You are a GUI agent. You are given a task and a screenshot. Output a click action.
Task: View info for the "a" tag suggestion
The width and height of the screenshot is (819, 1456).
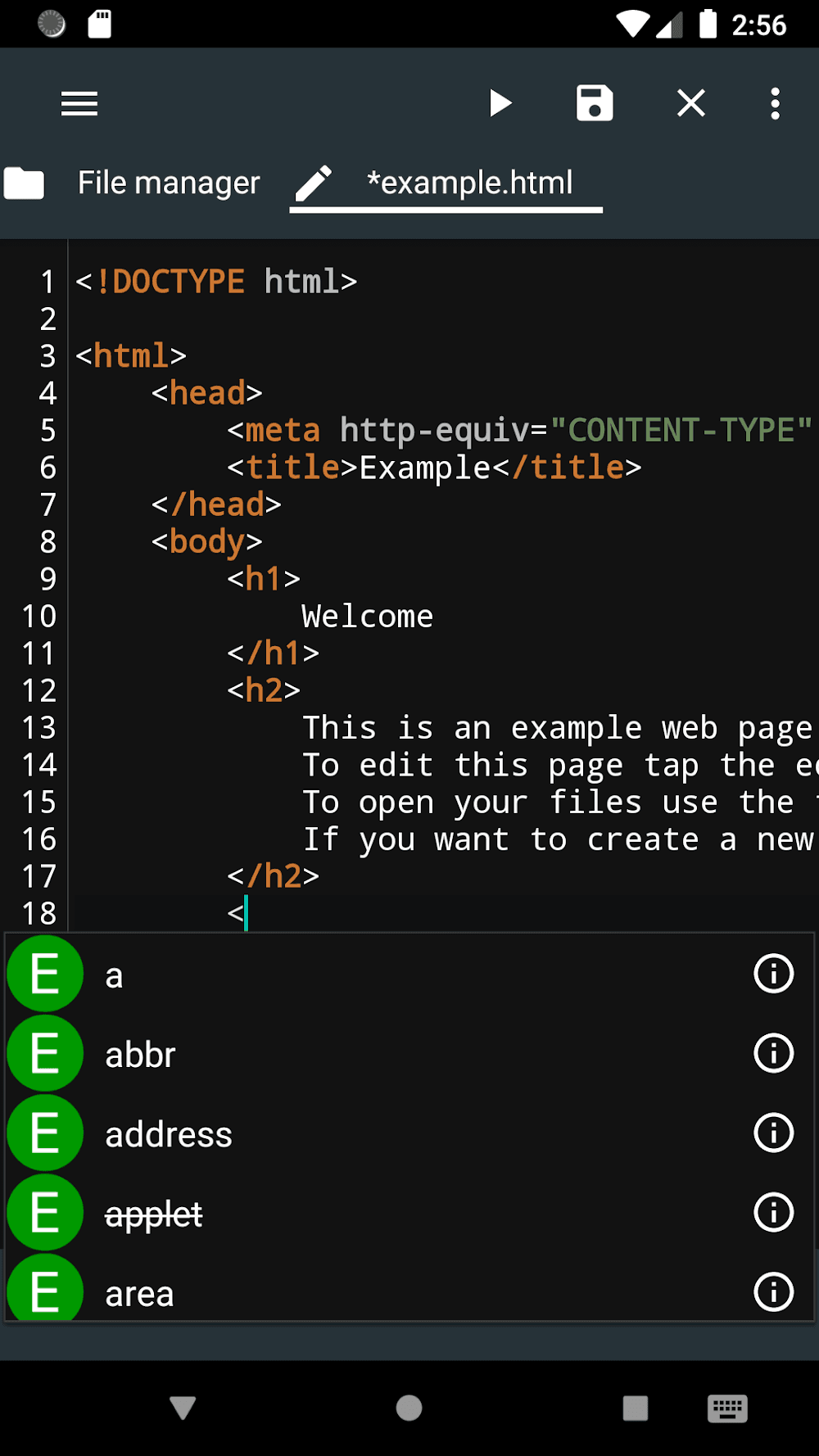(x=773, y=974)
